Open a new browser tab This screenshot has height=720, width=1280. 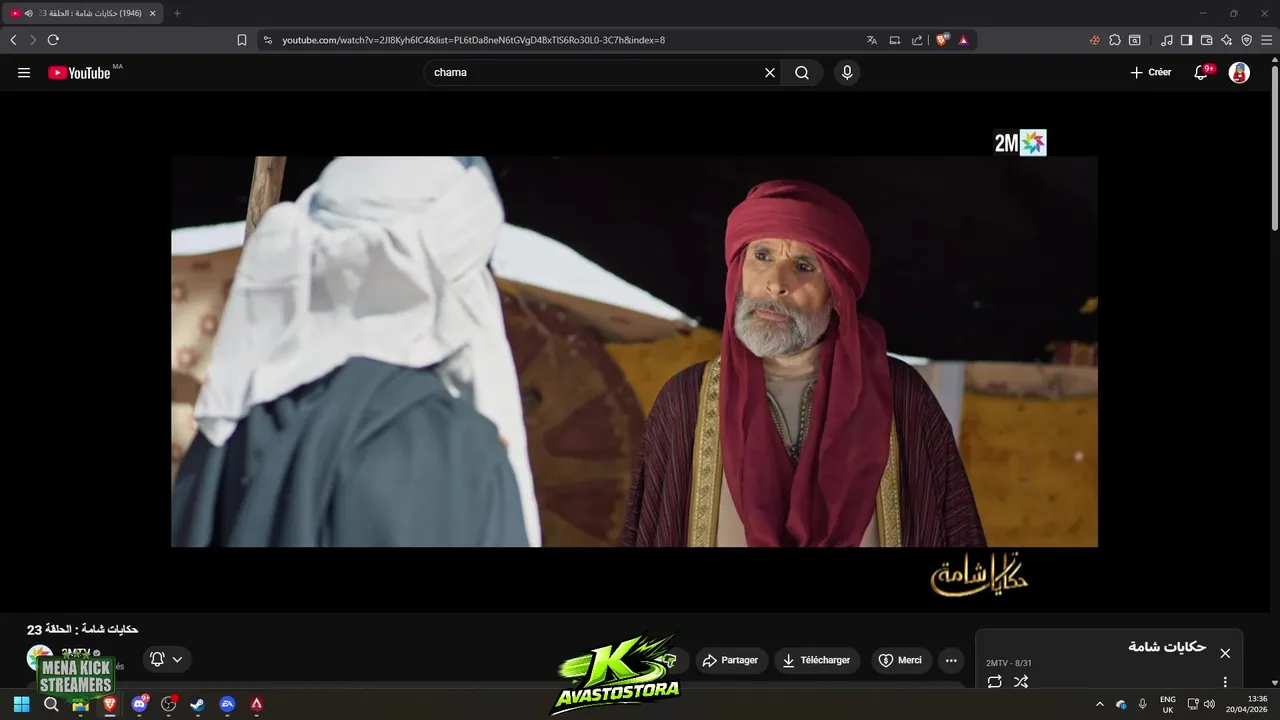pos(177,13)
